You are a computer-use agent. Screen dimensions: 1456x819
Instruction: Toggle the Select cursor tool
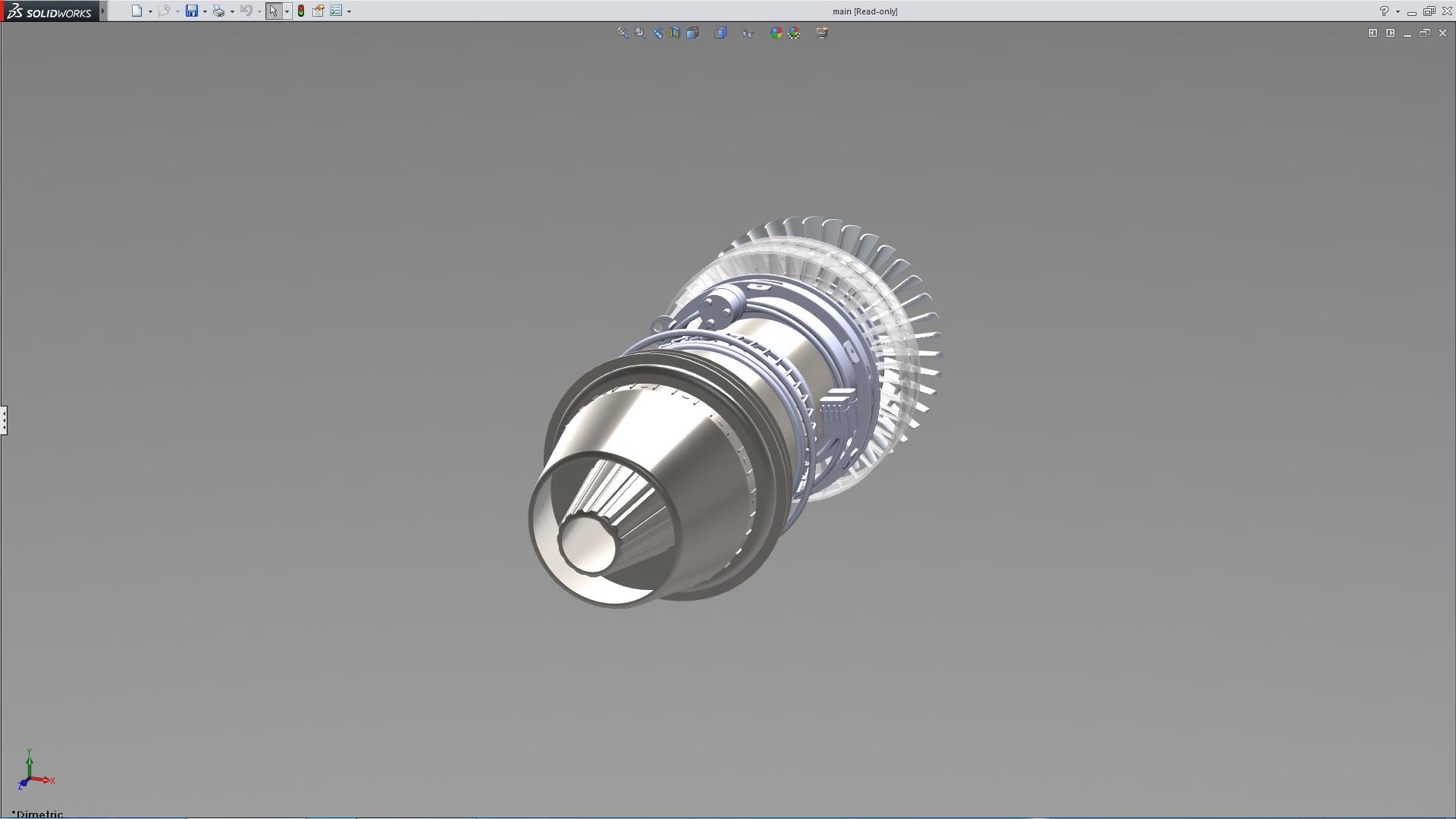(273, 11)
